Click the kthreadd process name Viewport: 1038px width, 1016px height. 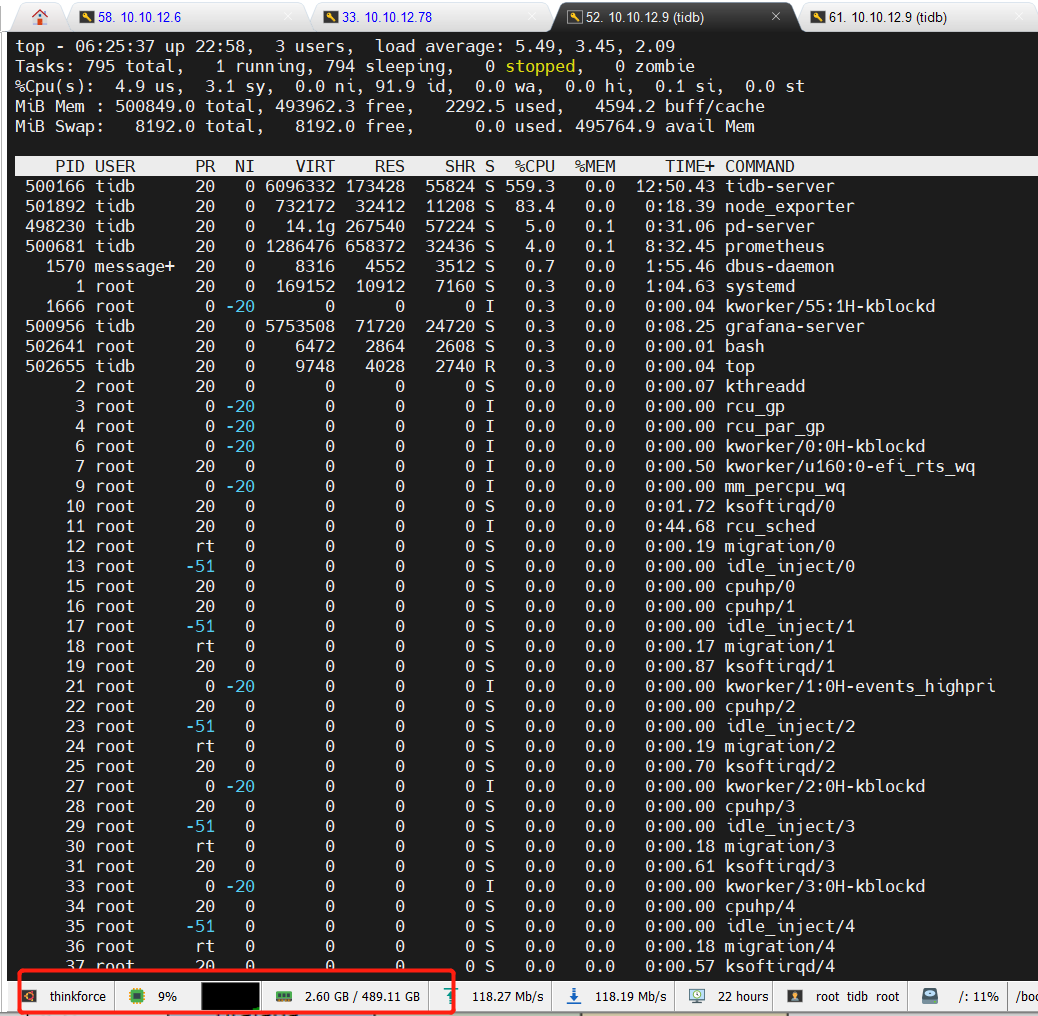[x=765, y=386]
